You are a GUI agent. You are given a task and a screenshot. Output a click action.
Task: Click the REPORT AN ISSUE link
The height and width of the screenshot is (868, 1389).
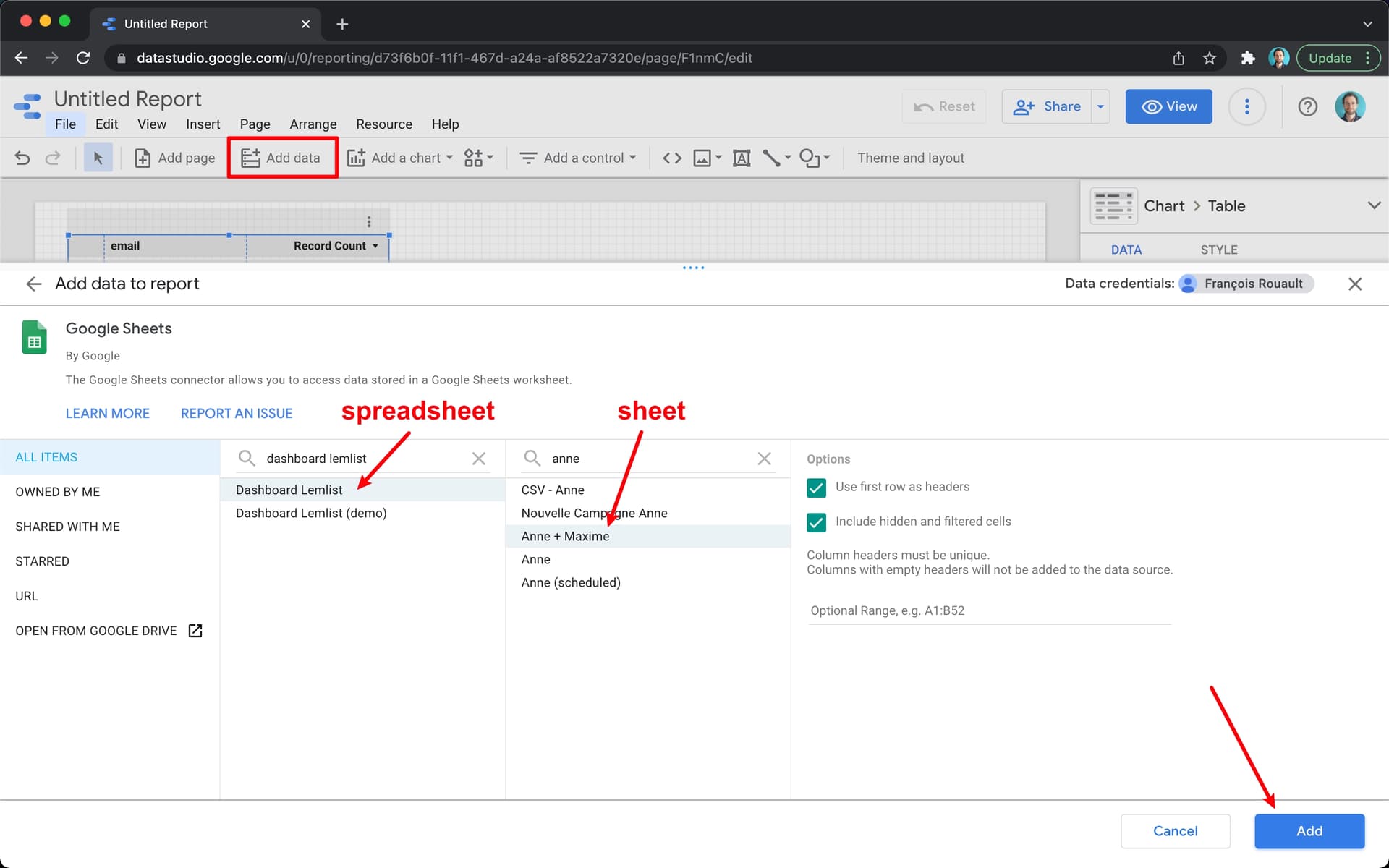[x=237, y=413]
